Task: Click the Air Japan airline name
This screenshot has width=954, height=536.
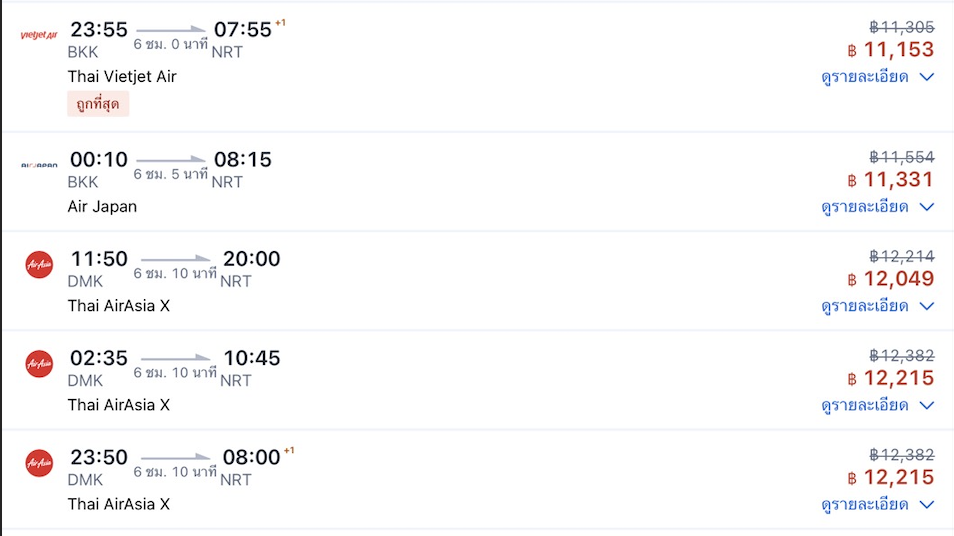Action: tap(102, 207)
